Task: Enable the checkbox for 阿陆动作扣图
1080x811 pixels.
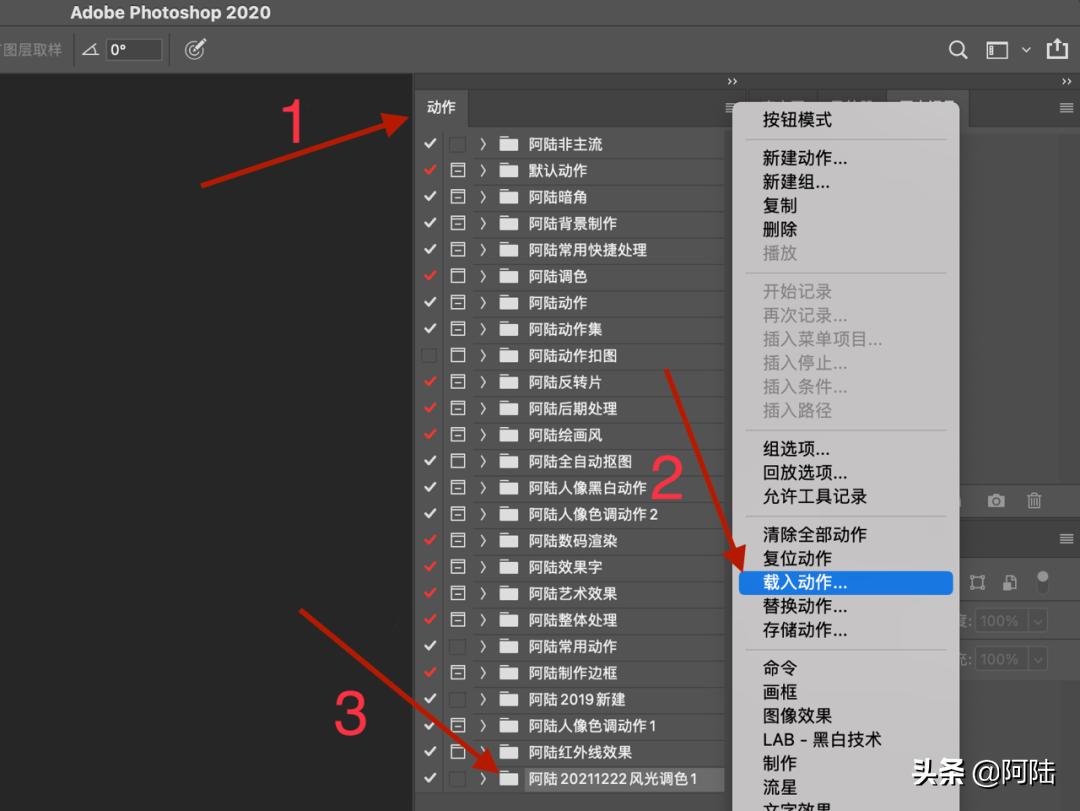Action: point(430,355)
